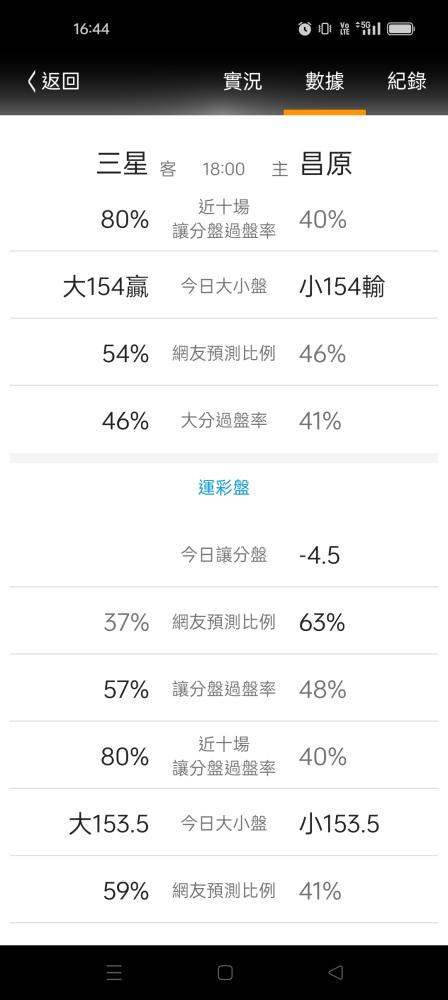Open Android recent apps menu icon
This screenshot has width=448, height=1000.
click(114, 972)
